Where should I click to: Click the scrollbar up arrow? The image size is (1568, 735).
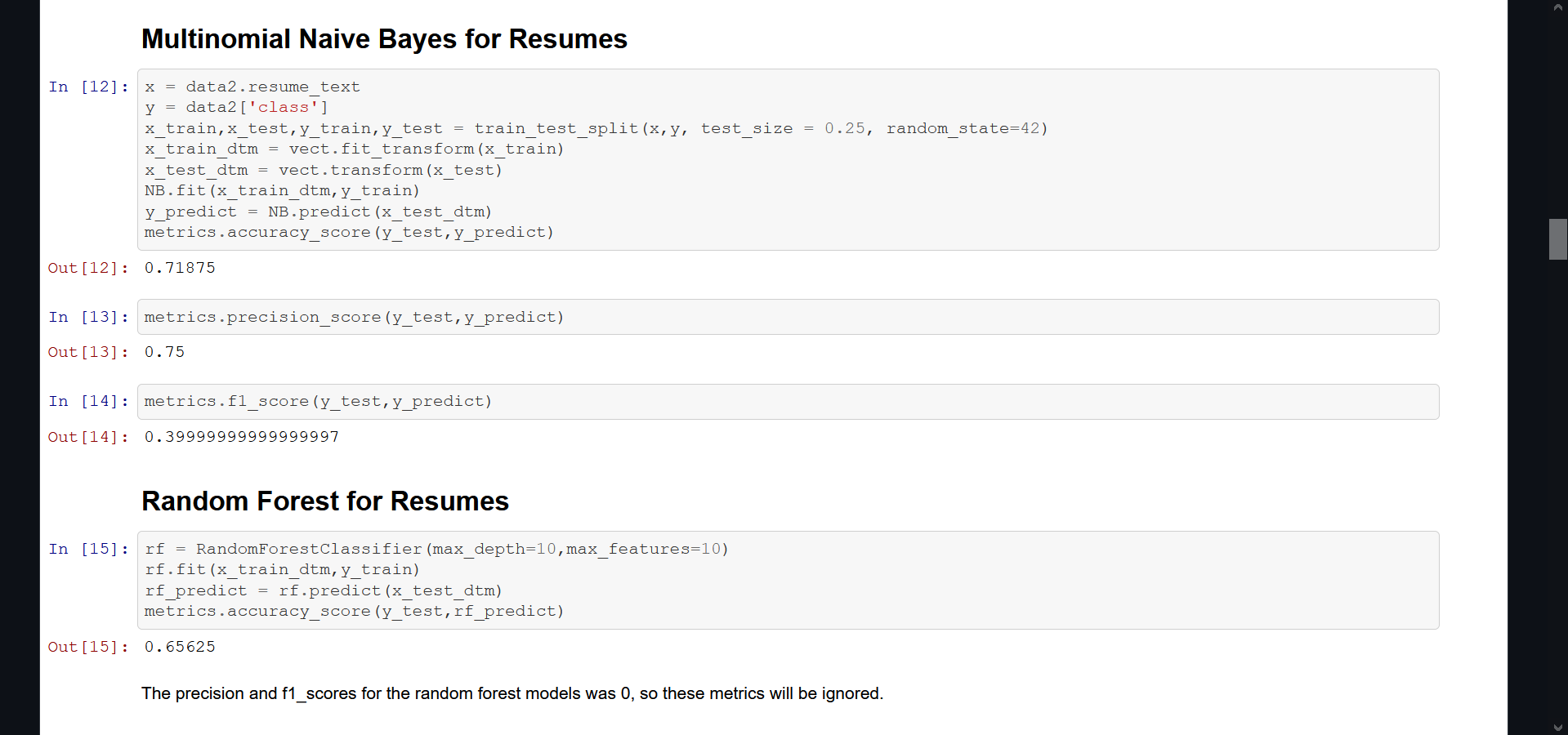point(1557,7)
